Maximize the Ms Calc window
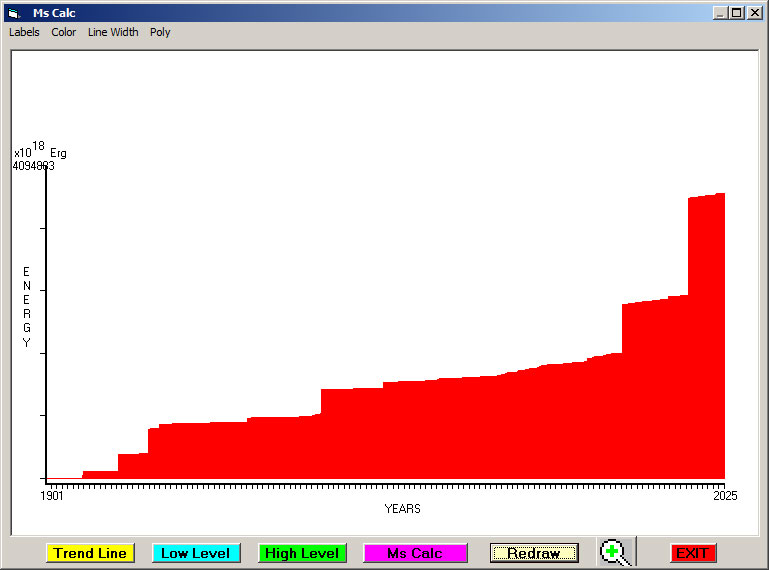Viewport: 769px width, 570px height. pyautogui.click(x=737, y=13)
